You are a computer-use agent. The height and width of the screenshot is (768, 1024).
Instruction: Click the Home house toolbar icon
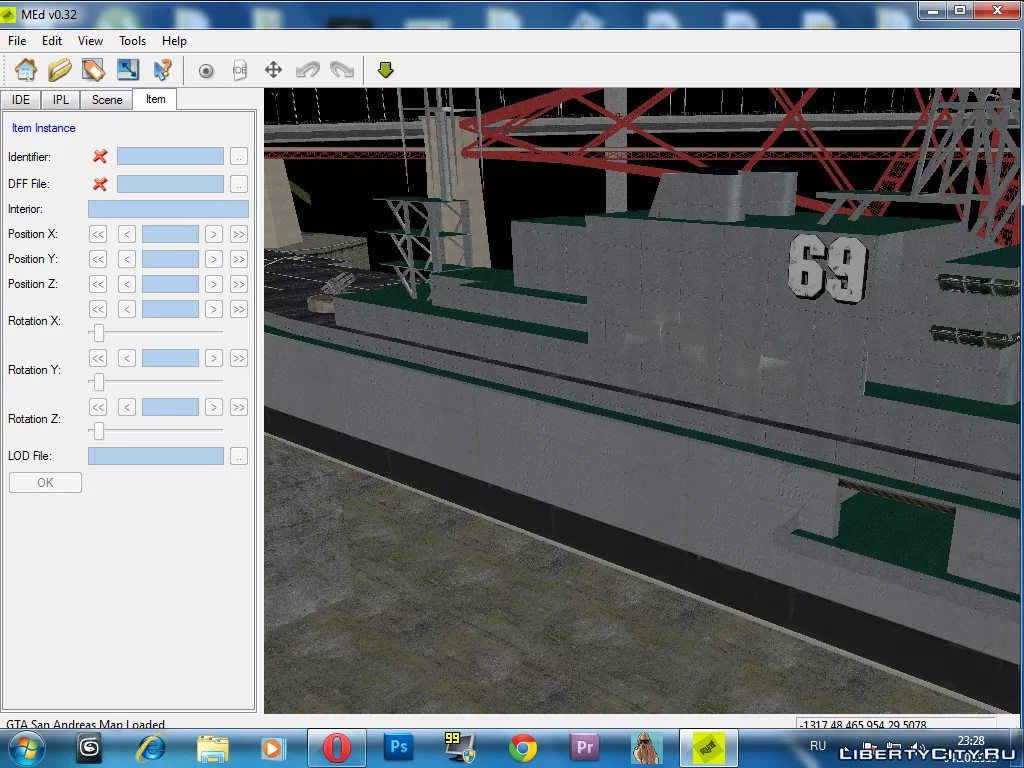[x=26, y=70]
